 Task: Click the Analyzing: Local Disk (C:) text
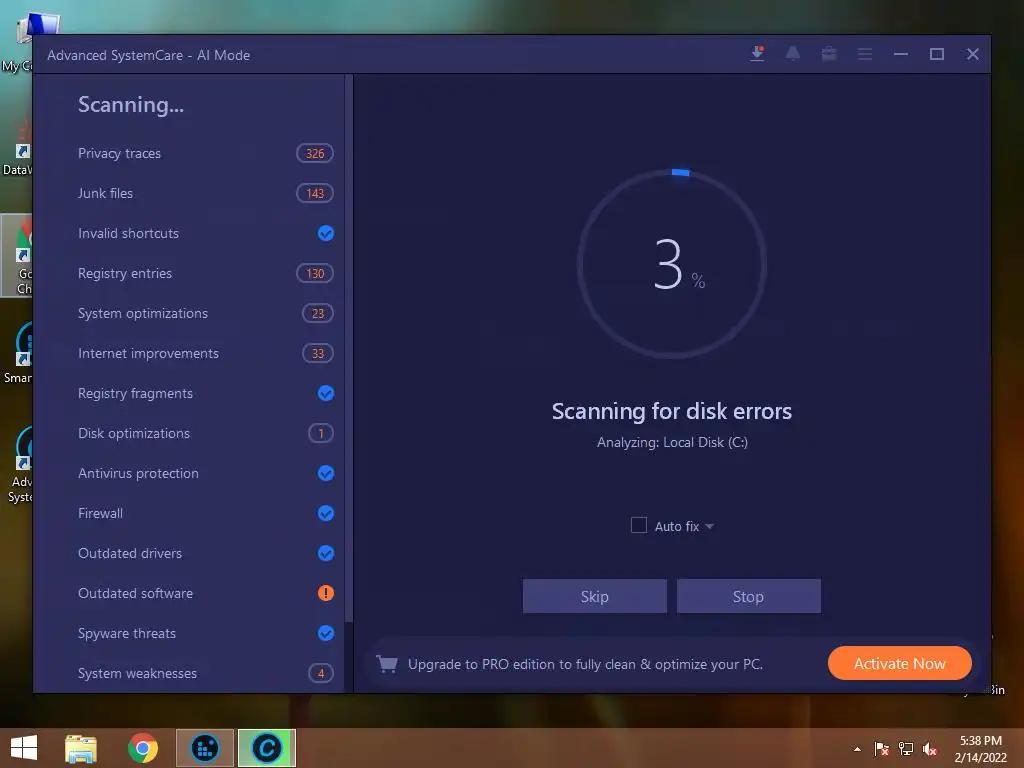[672, 442]
